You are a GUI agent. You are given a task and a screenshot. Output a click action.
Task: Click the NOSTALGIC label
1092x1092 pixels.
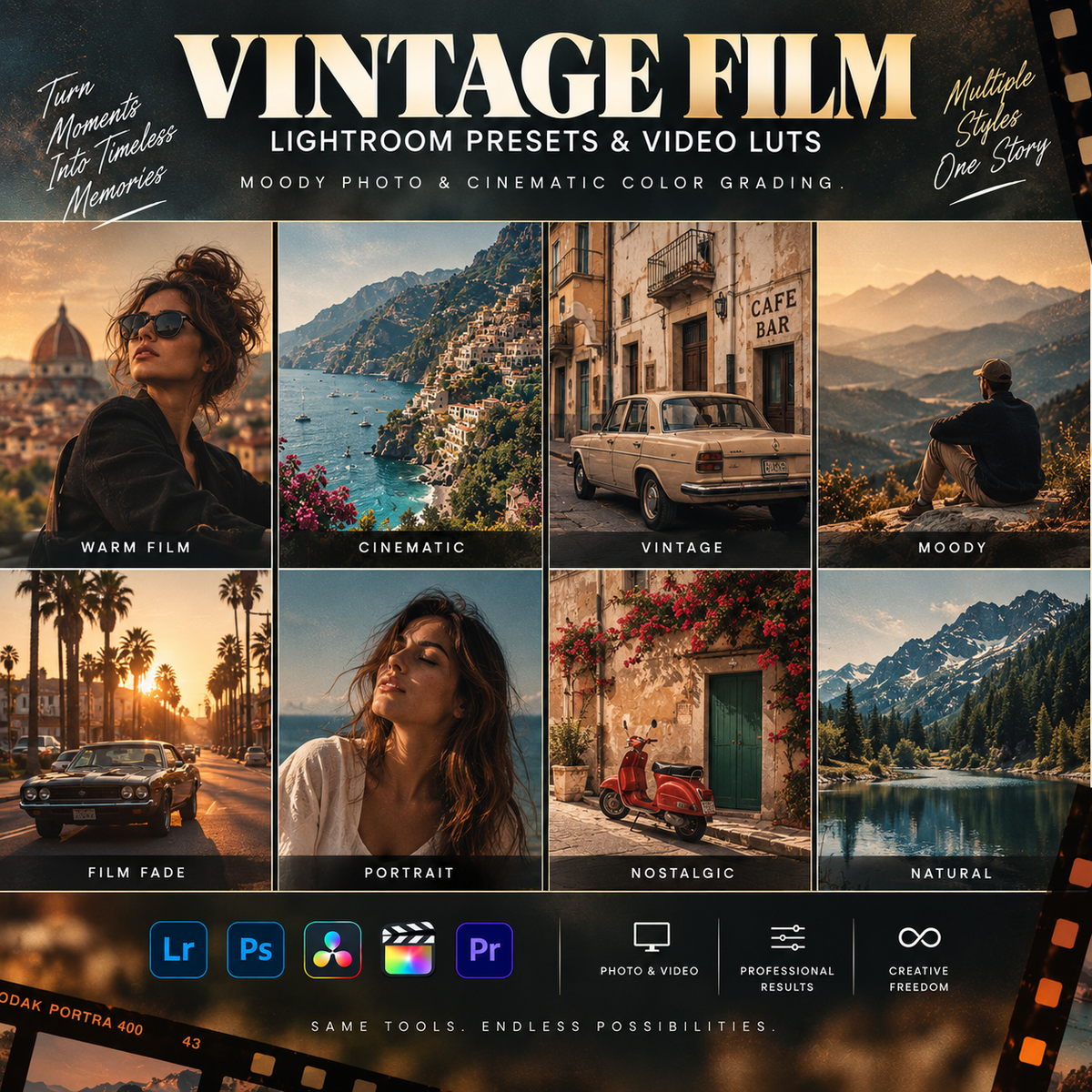tap(682, 873)
